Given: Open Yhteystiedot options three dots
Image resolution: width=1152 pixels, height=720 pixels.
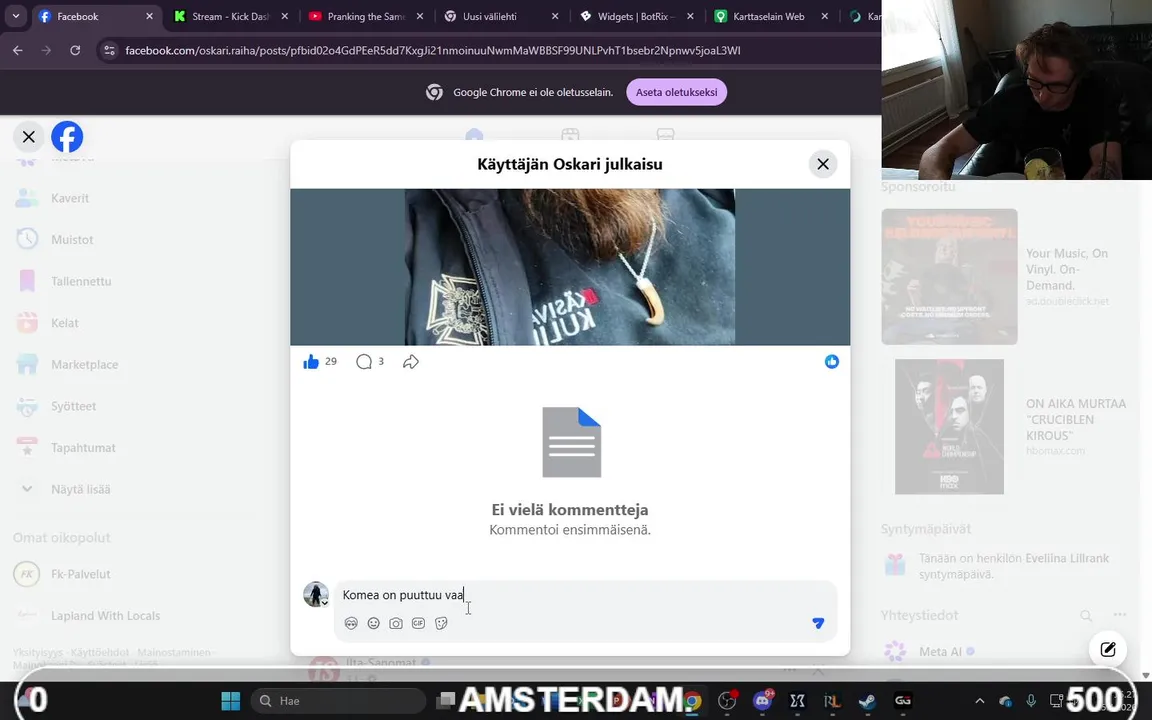Looking at the screenshot, I should tap(1120, 615).
